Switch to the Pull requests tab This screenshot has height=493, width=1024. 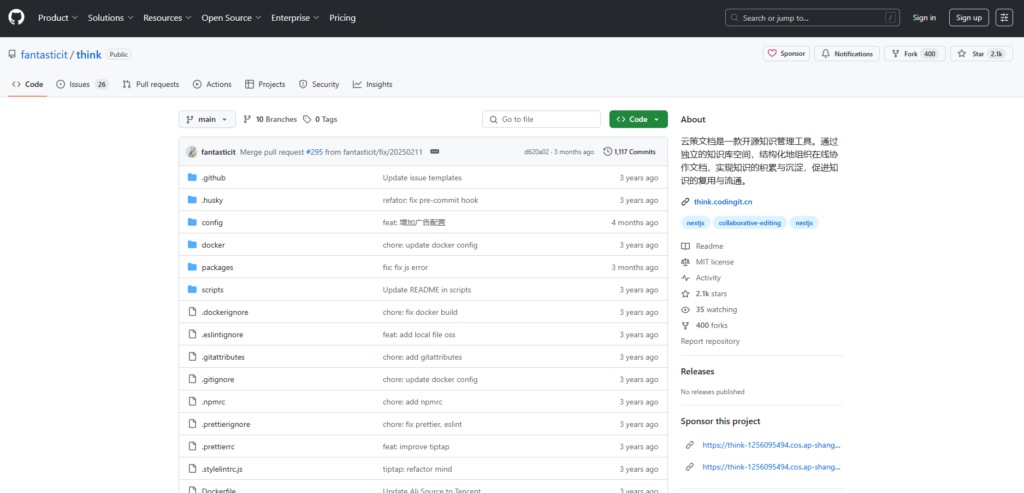(x=151, y=85)
